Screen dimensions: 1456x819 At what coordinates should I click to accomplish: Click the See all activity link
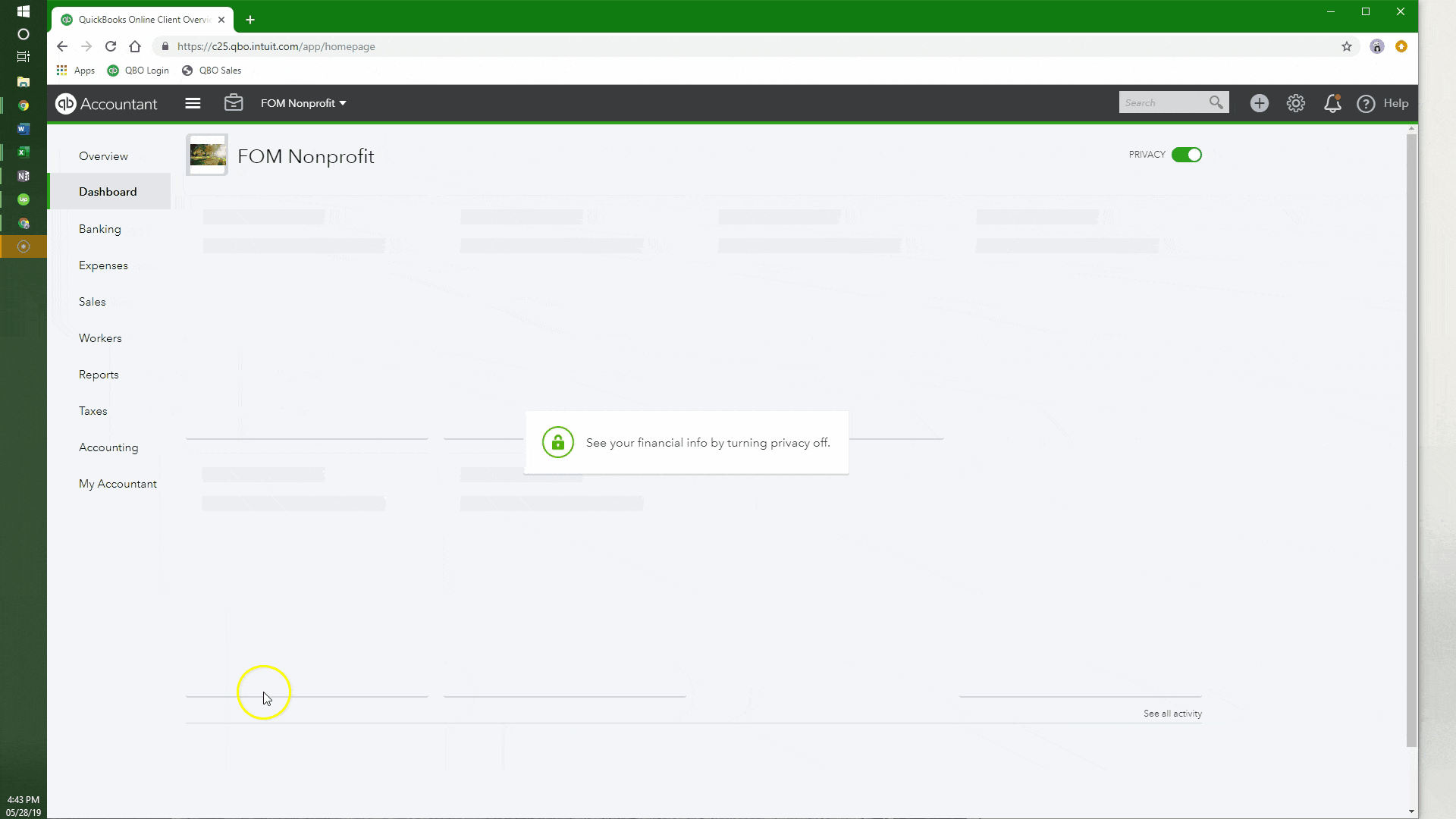pyautogui.click(x=1172, y=714)
